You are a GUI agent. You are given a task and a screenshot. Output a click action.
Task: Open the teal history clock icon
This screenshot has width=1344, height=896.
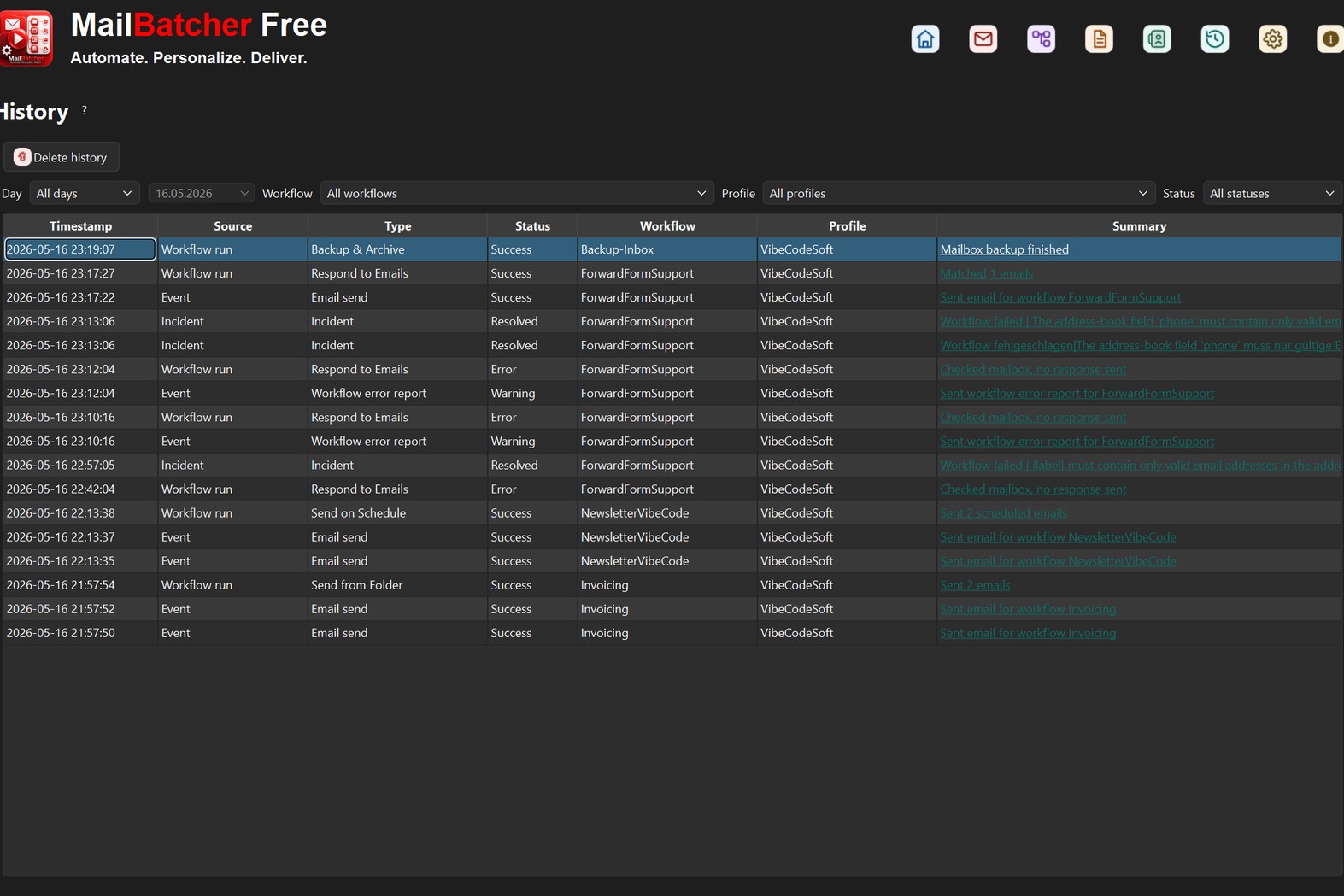pos(1215,39)
